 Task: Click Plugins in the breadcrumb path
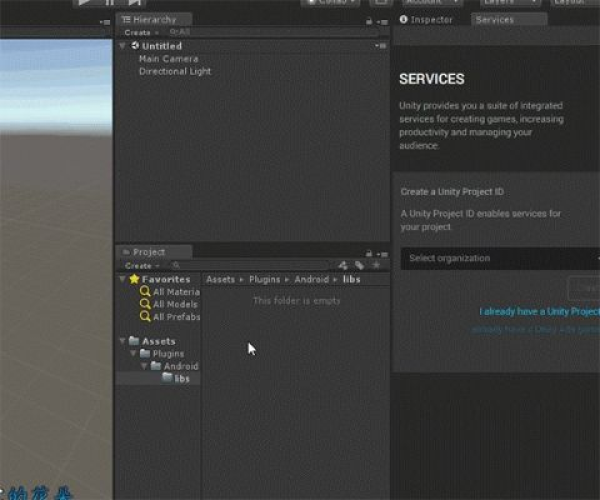pyautogui.click(x=264, y=279)
